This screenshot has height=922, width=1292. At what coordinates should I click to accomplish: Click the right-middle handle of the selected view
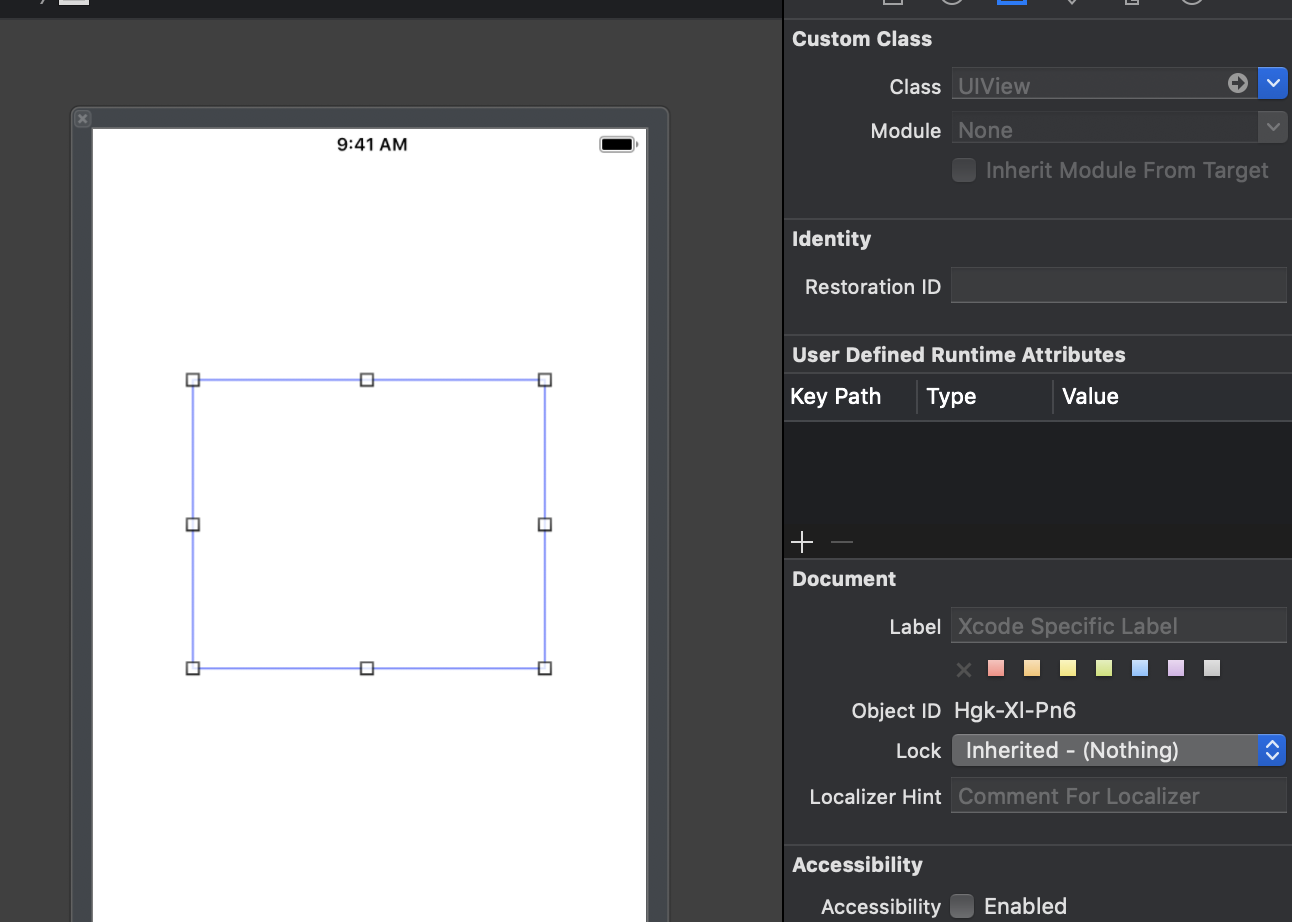click(545, 524)
